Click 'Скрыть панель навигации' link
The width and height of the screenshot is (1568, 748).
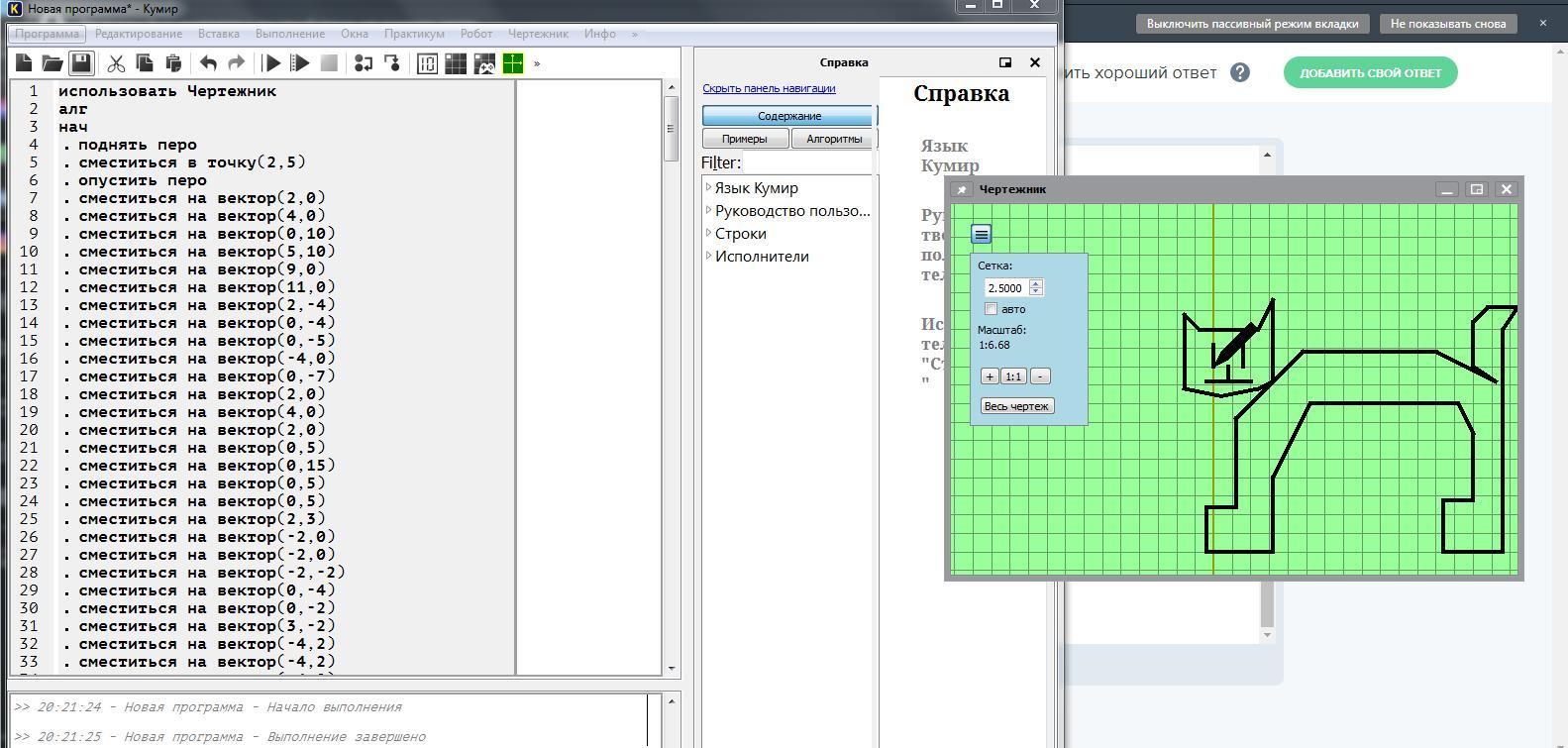coord(769,88)
